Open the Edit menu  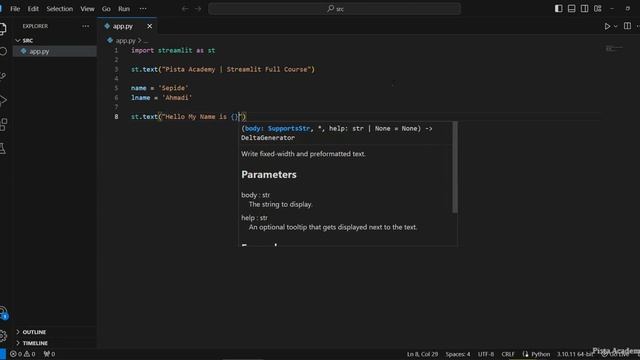coord(33,9)
